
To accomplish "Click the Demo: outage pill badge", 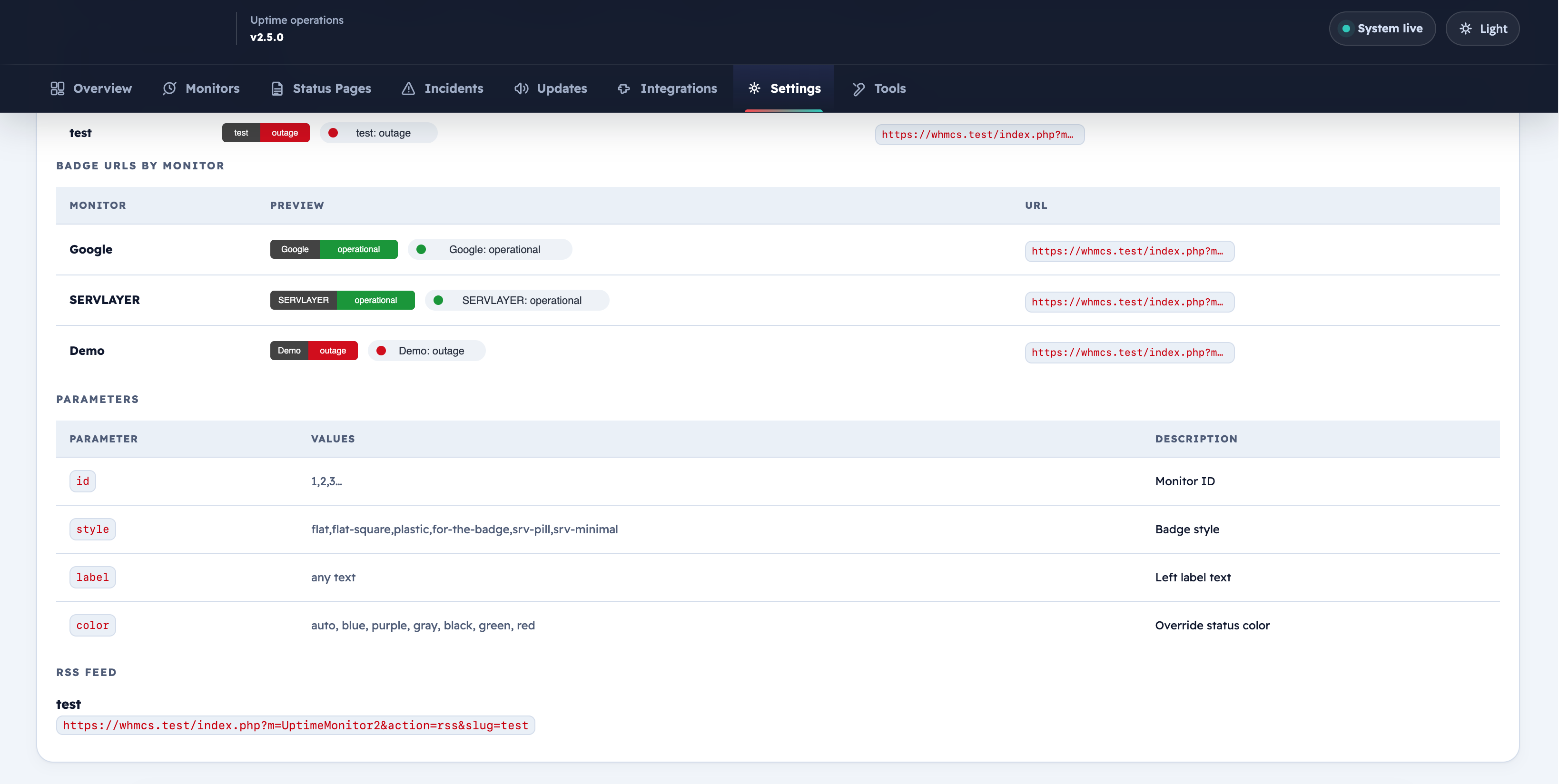I will coord(427,351).
